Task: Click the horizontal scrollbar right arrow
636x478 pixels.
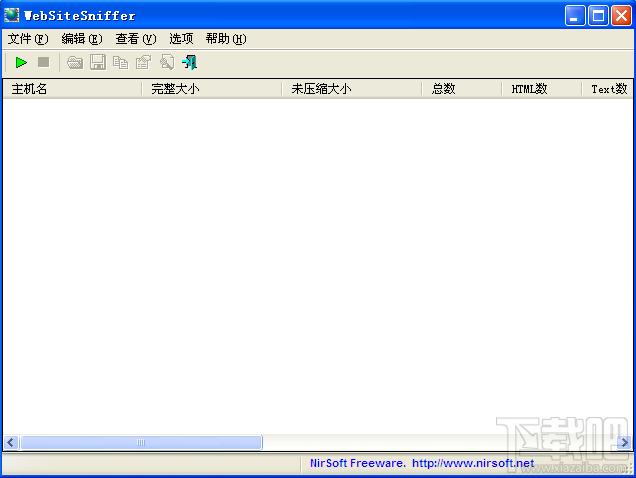Action: pyautogui.click(x=624, y=442)
